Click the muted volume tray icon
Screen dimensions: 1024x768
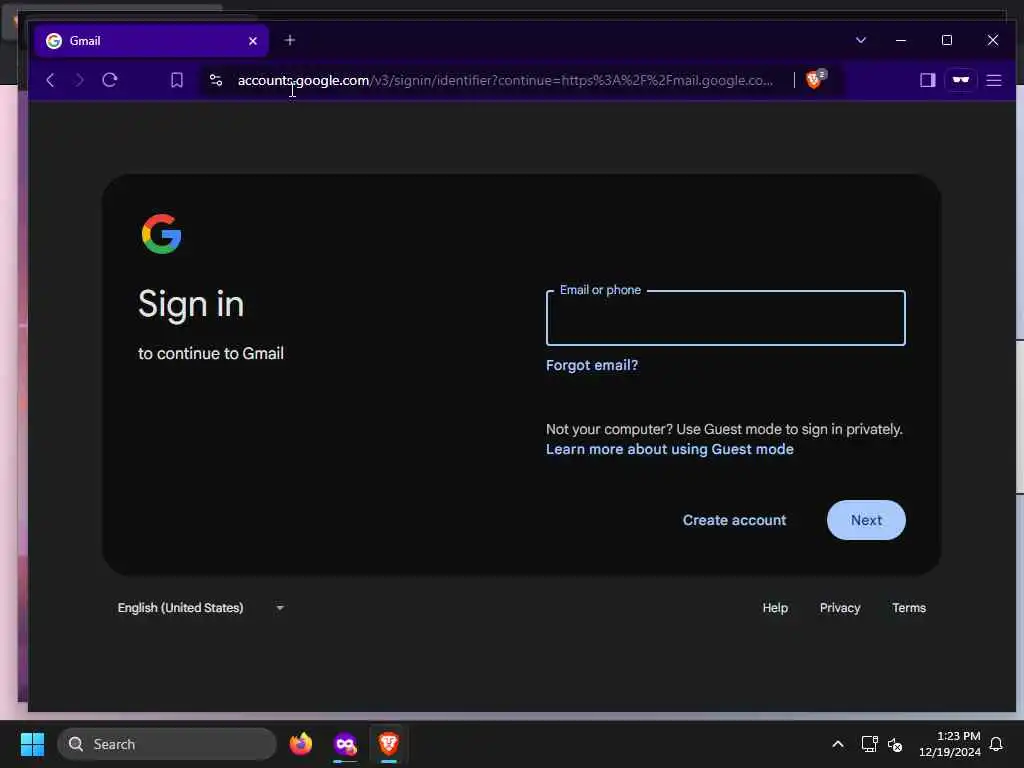(x=895, y=744)
